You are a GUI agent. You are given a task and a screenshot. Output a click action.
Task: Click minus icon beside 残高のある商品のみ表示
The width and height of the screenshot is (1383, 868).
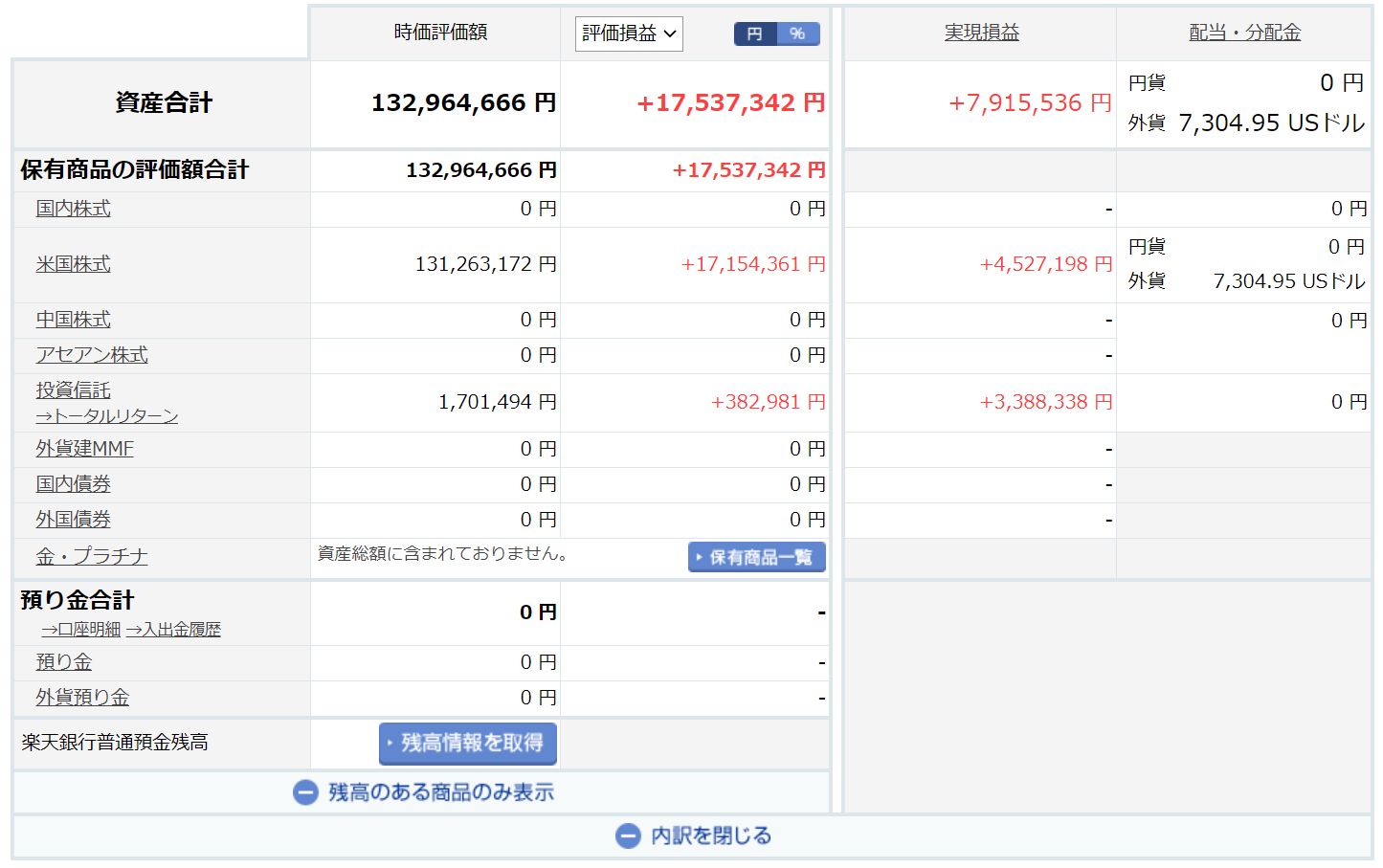tap(305, 792)
